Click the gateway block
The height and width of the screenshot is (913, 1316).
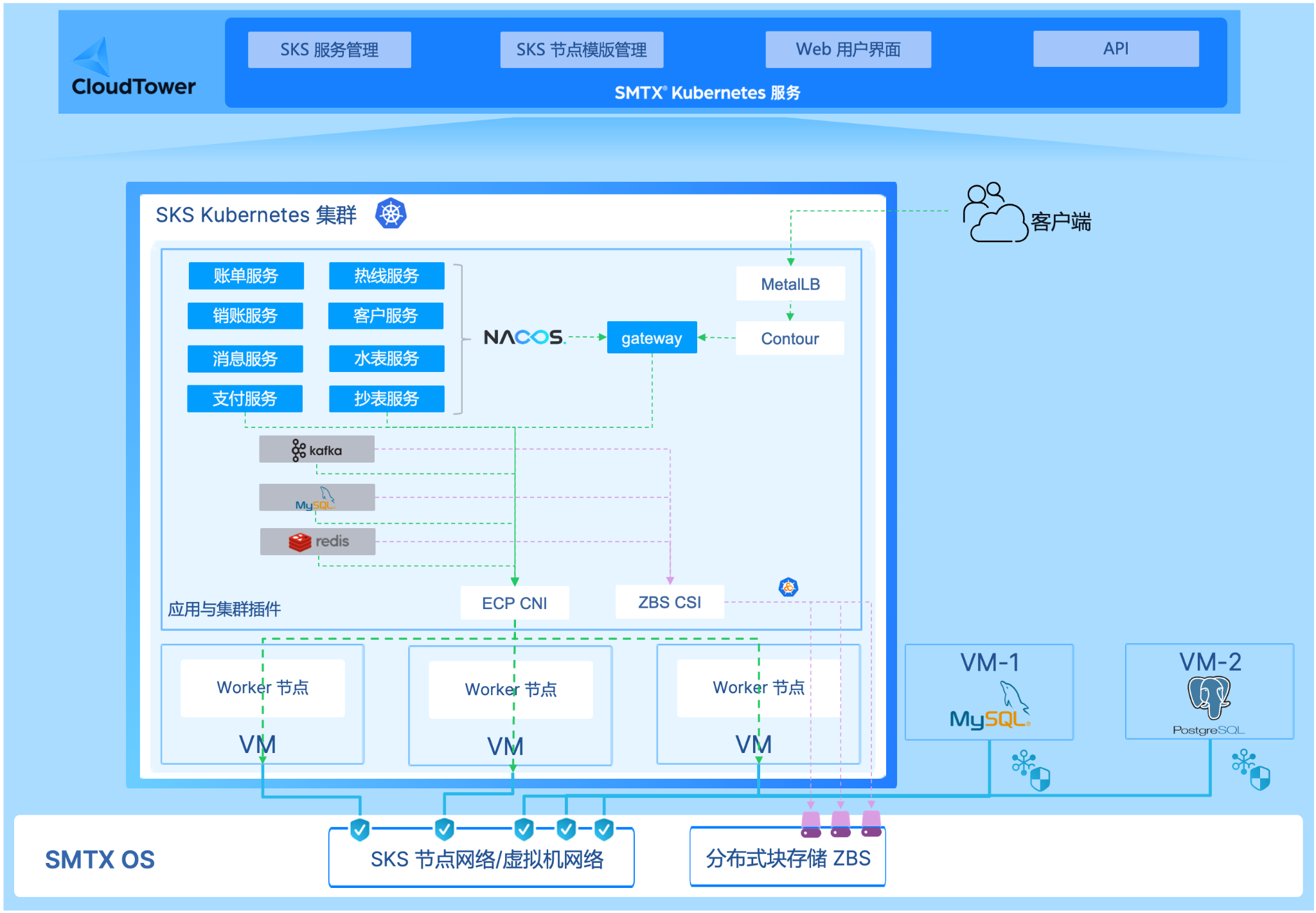tap(652, 337)
